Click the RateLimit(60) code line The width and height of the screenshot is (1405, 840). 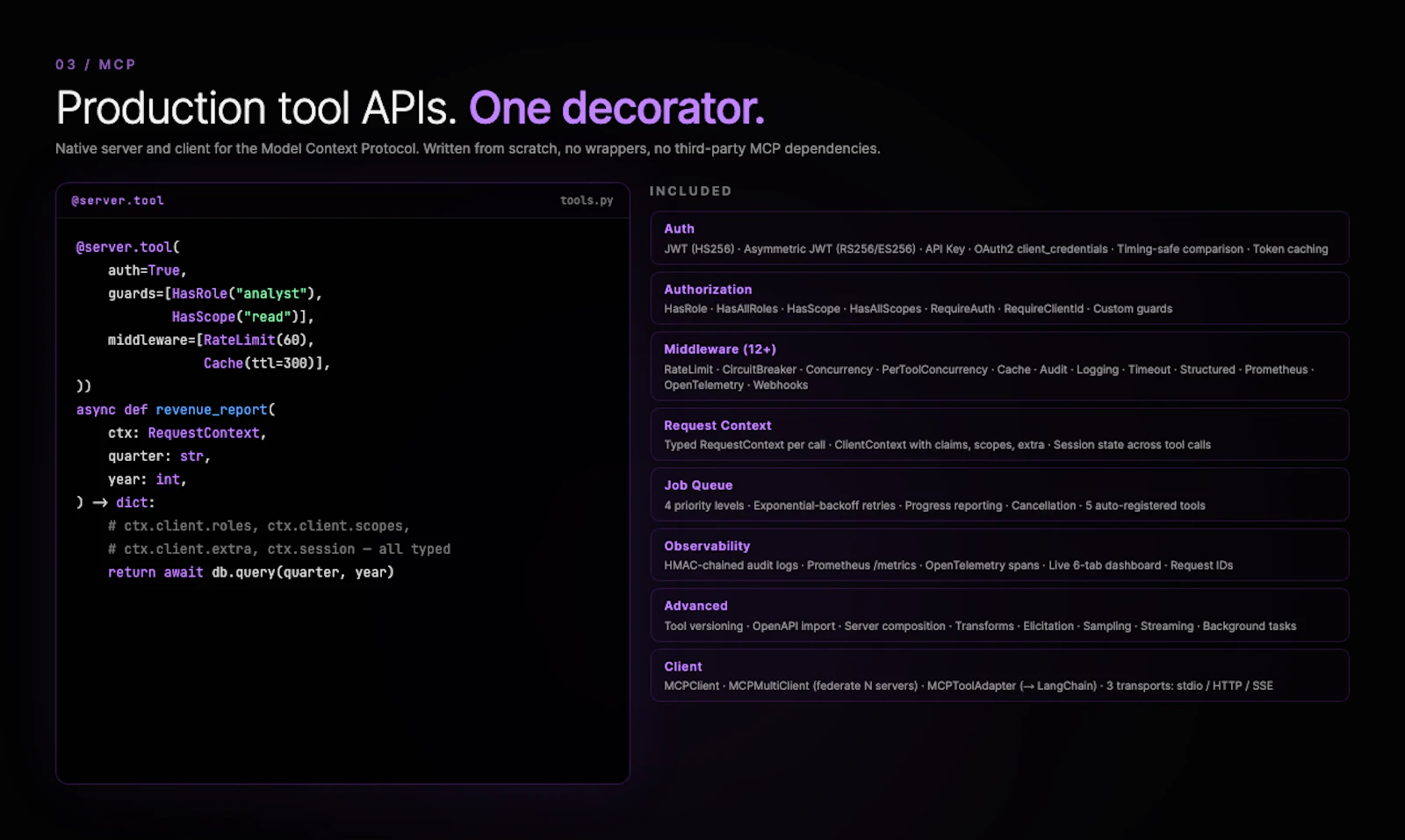pyautogui.click(x=211, y=340)
